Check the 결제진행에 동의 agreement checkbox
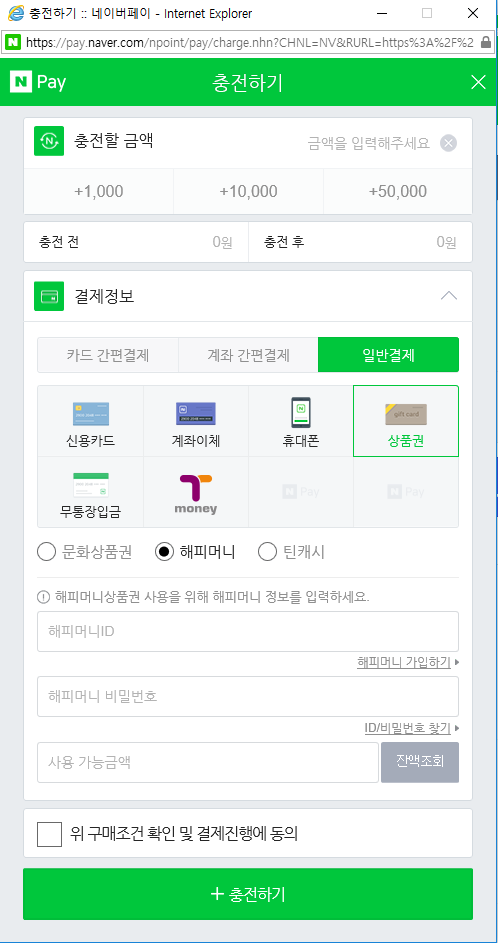 pos(49,834)
